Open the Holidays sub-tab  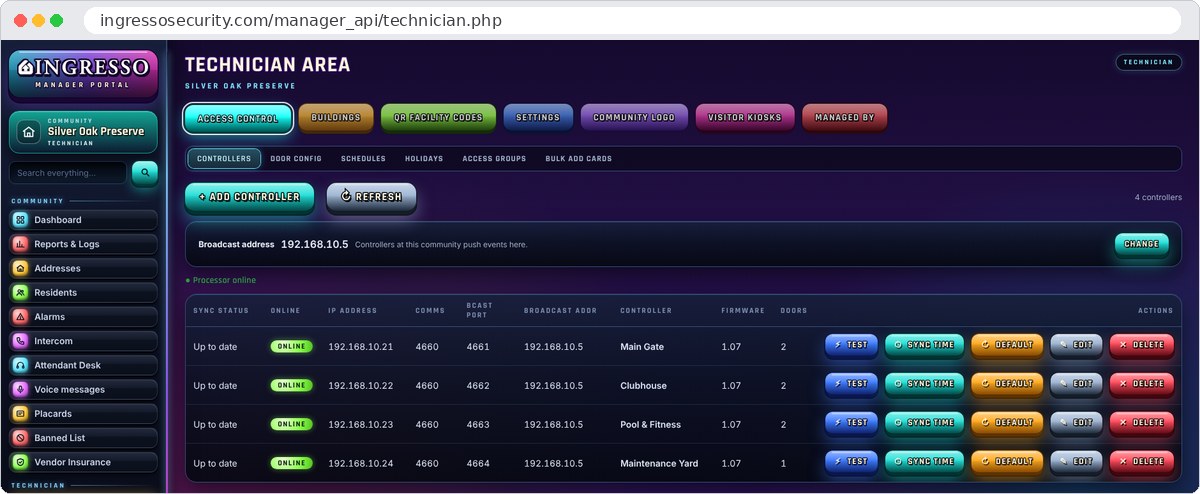click(x=424, y=159)
